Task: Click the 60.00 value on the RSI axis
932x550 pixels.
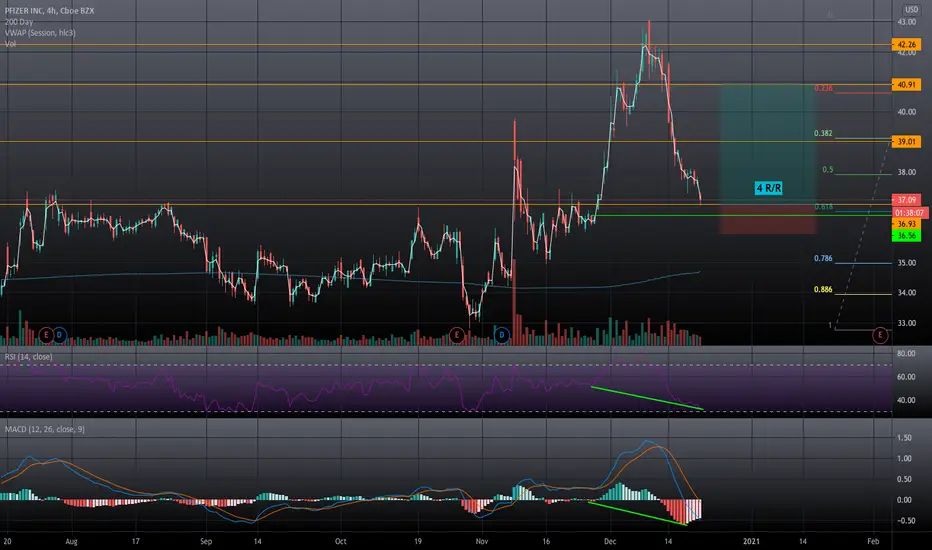Action: click(906, 376)
